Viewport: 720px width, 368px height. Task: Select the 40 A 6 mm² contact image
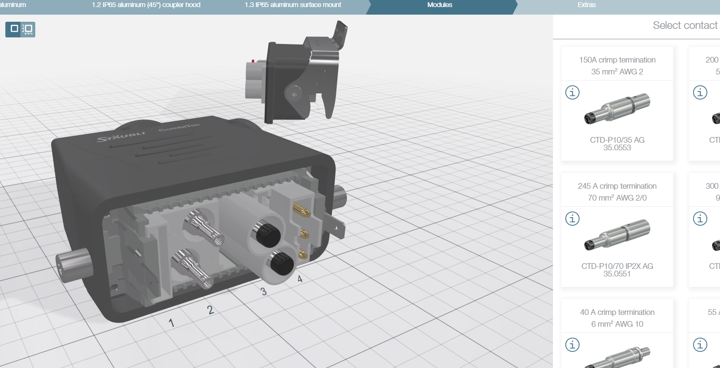click(617, 357)
